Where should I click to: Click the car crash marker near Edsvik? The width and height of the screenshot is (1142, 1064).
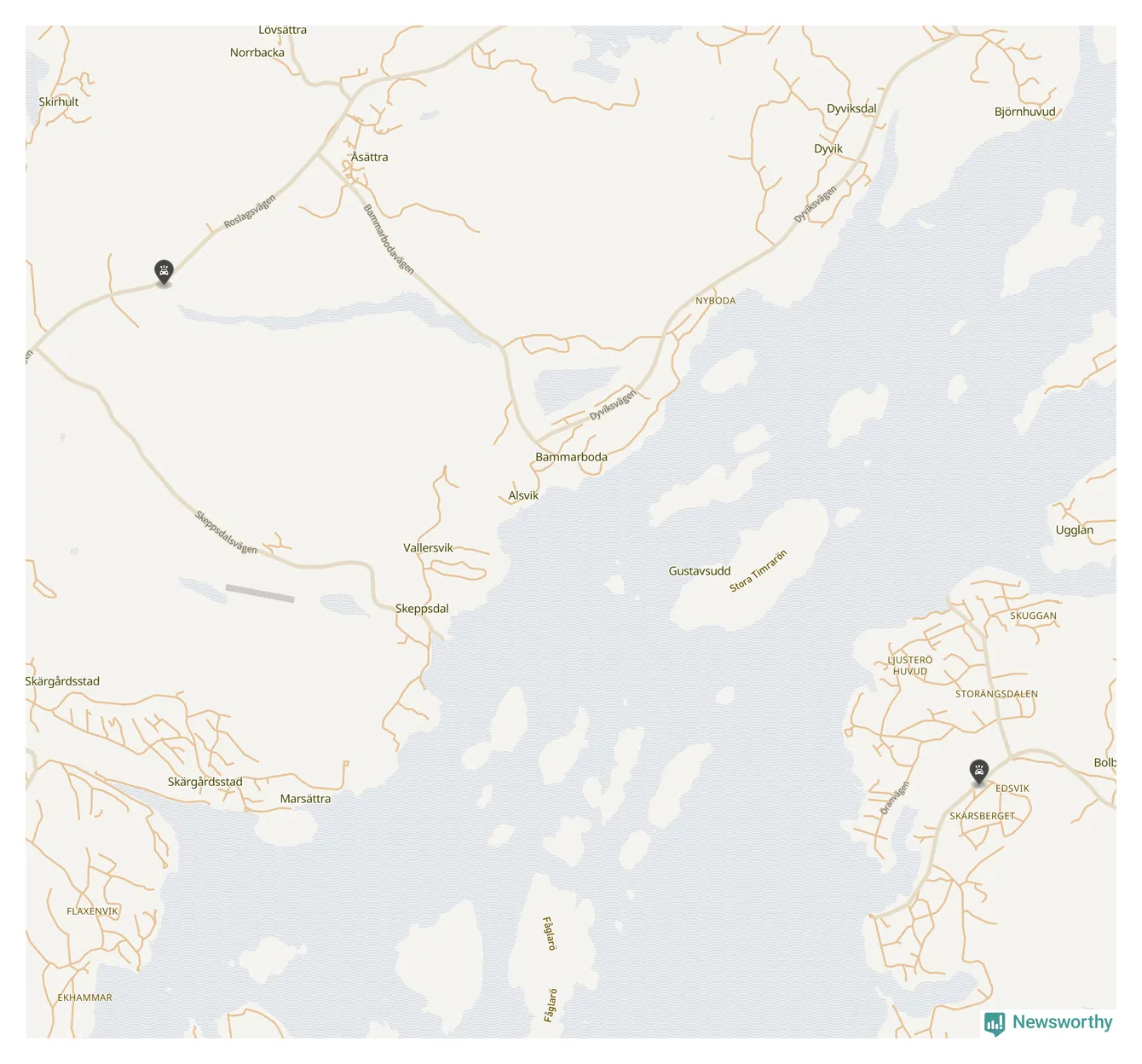[x=979, y=772]
